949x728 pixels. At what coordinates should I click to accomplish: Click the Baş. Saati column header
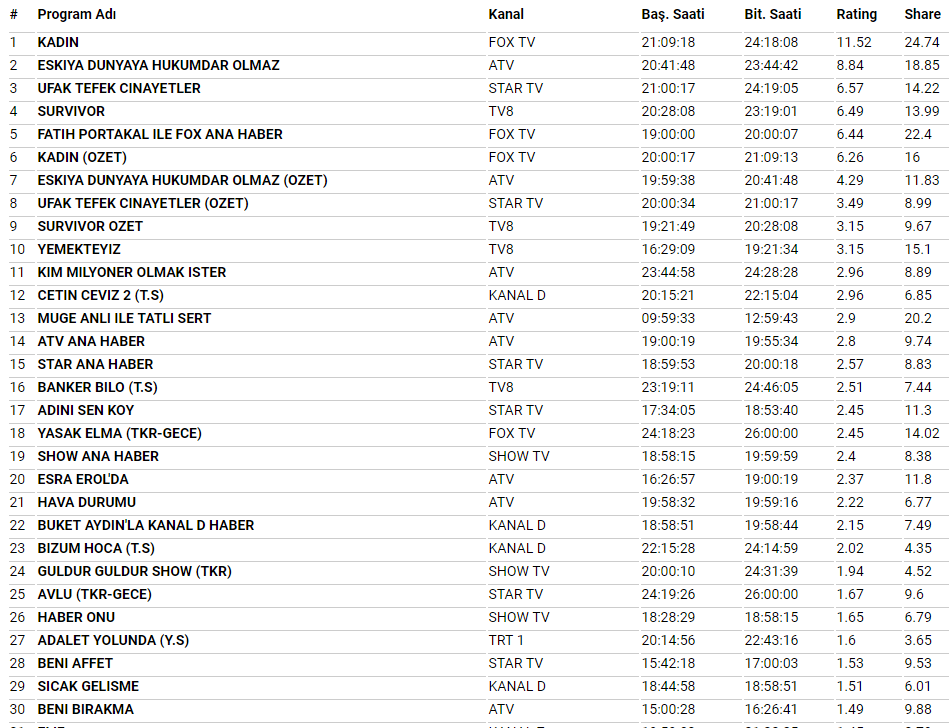click(x=673, y=14)
